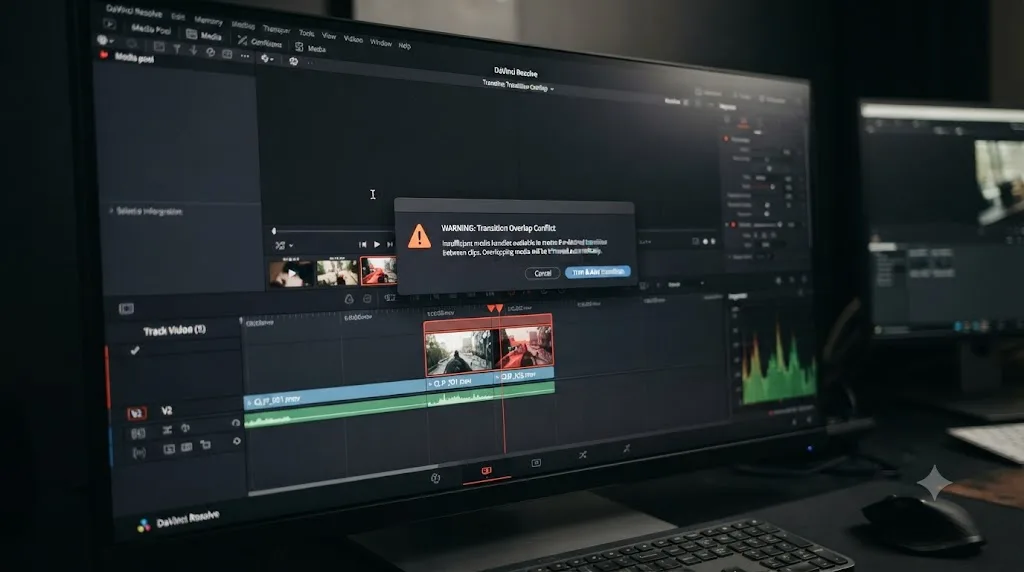The width and height of the screenshot is (1024, 572).
Task: Click the down-arrow import icon in media pool toolbar
Action: 193,50
